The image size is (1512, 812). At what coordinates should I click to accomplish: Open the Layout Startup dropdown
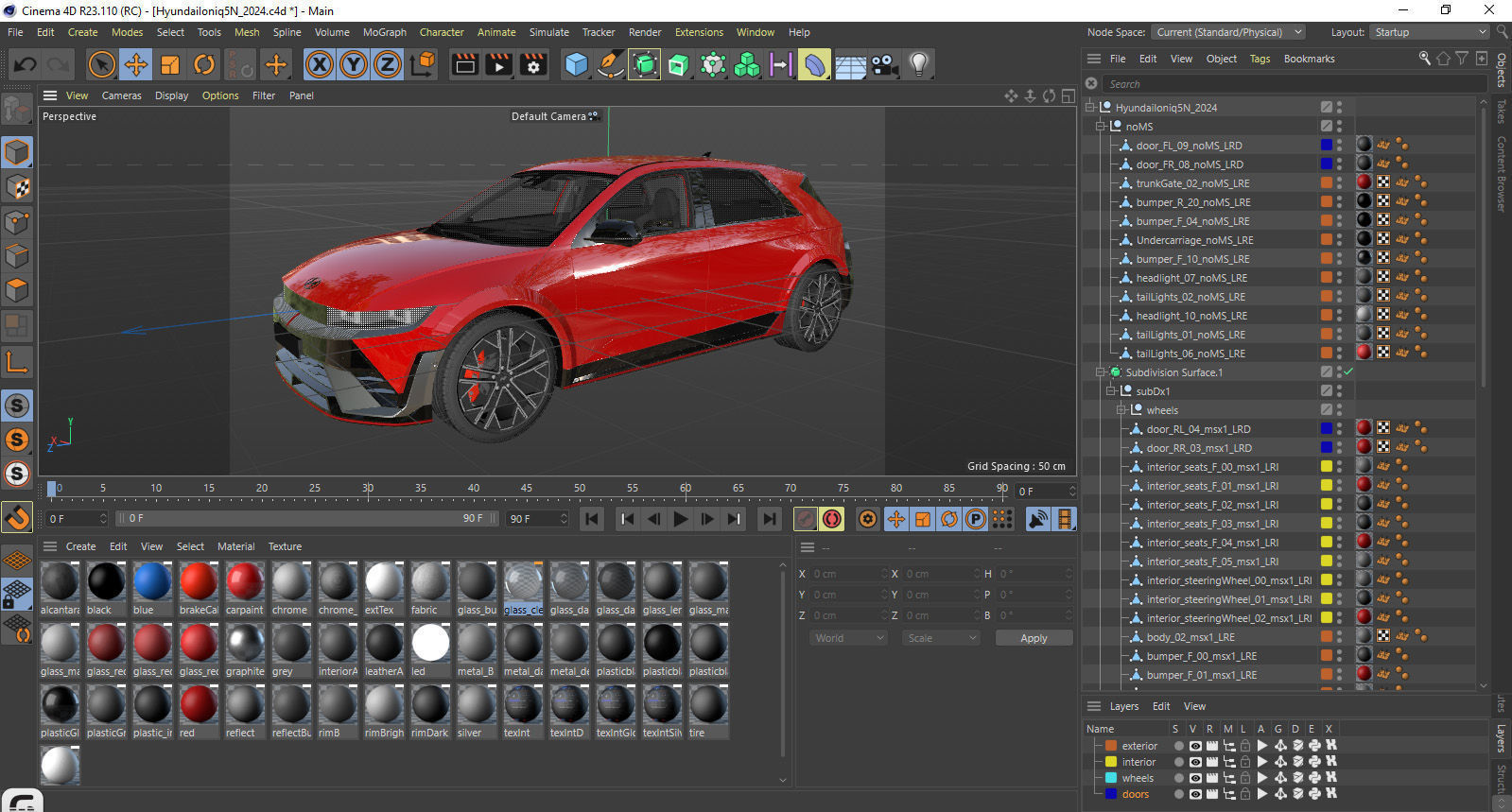pos(1430,32)
